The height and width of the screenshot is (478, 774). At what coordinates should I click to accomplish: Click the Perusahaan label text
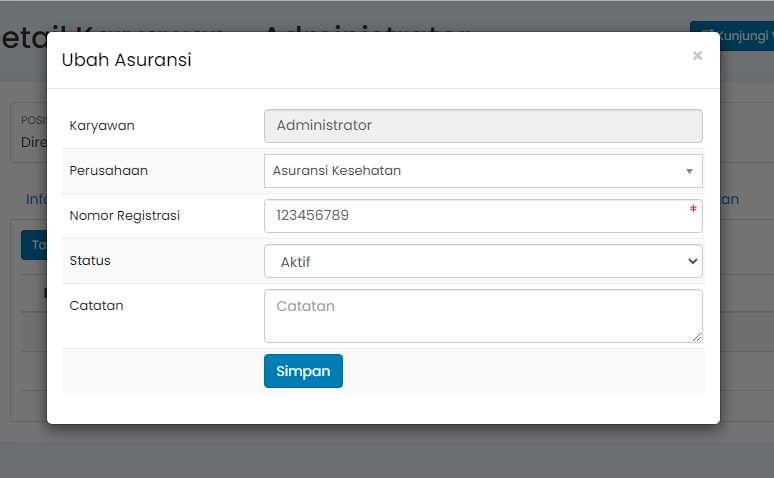(x=108, y=171)
